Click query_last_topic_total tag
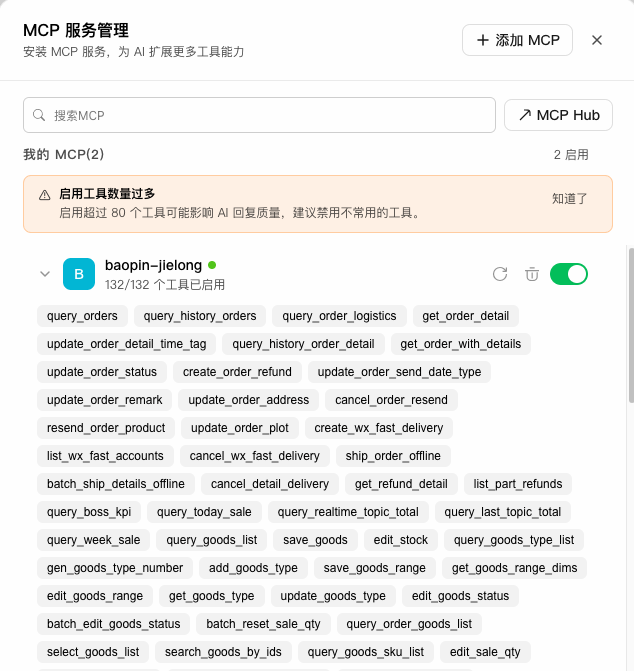This screenshot has width=634, height=671. pos(503,512)
